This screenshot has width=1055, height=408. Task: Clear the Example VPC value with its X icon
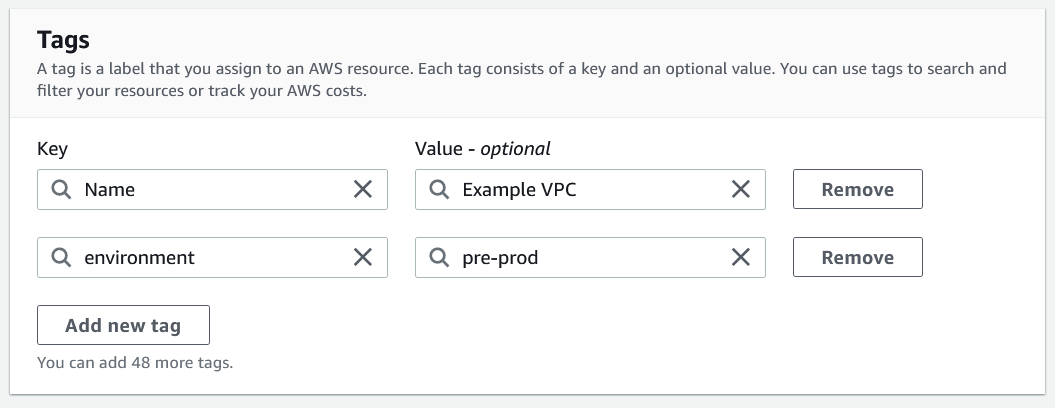741,189
